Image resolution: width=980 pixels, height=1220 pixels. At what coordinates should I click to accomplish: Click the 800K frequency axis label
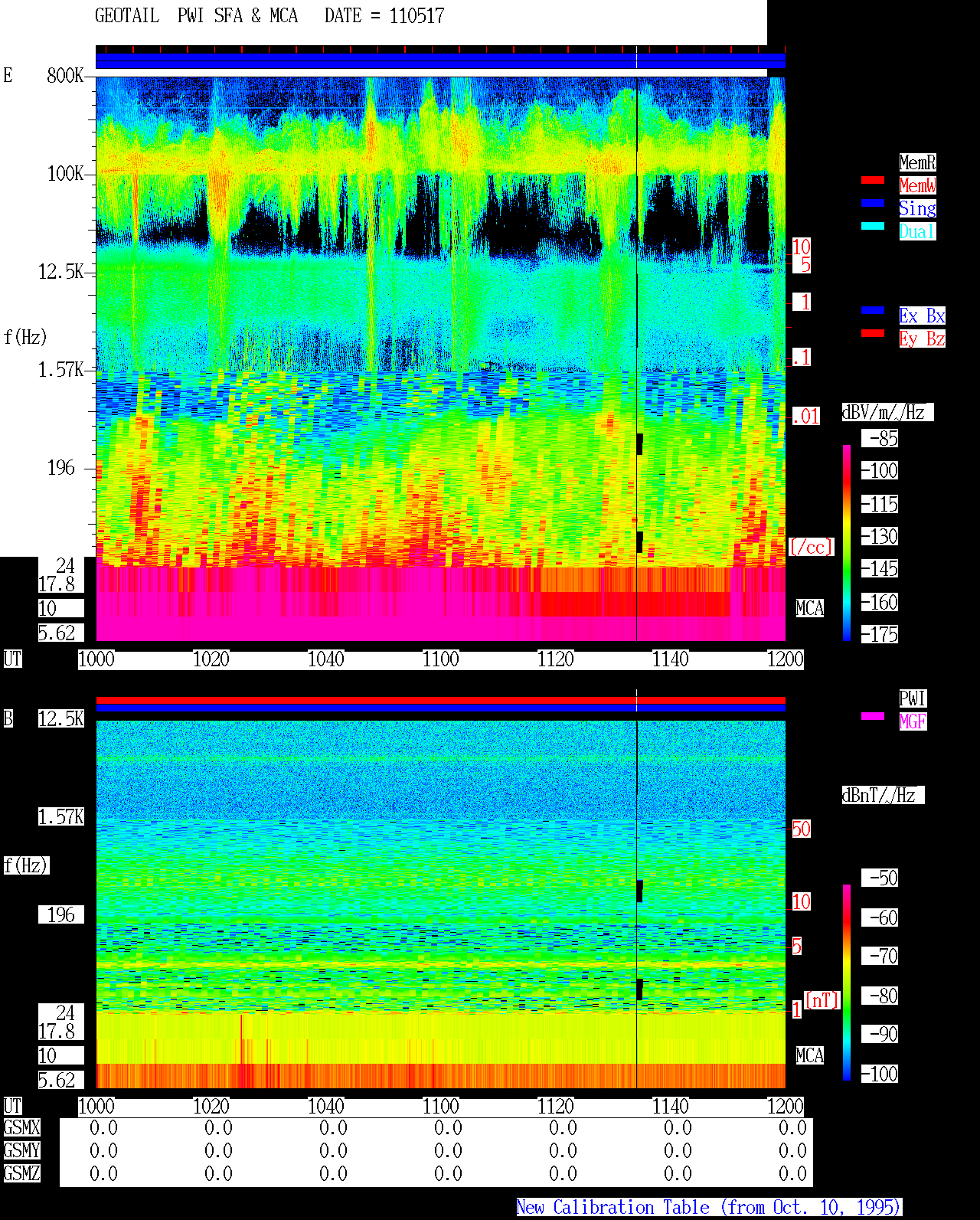[65, 76]
